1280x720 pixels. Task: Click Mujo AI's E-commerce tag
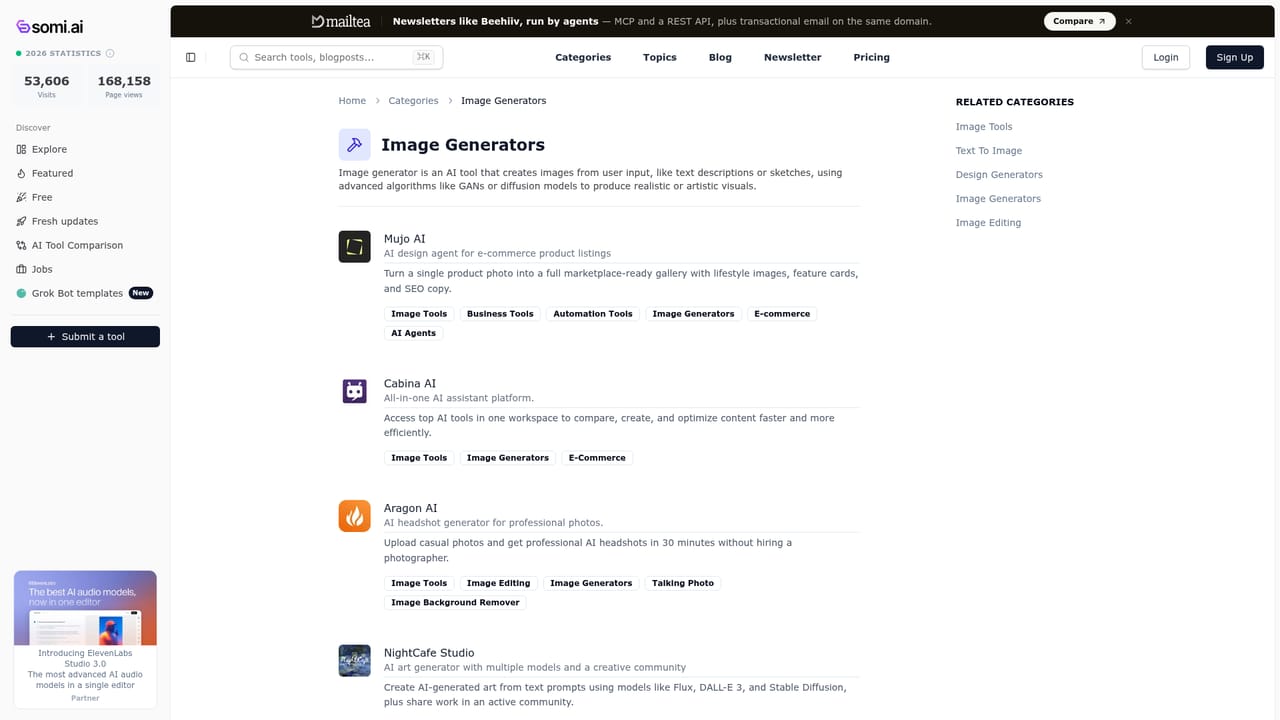tap(782, 314)
